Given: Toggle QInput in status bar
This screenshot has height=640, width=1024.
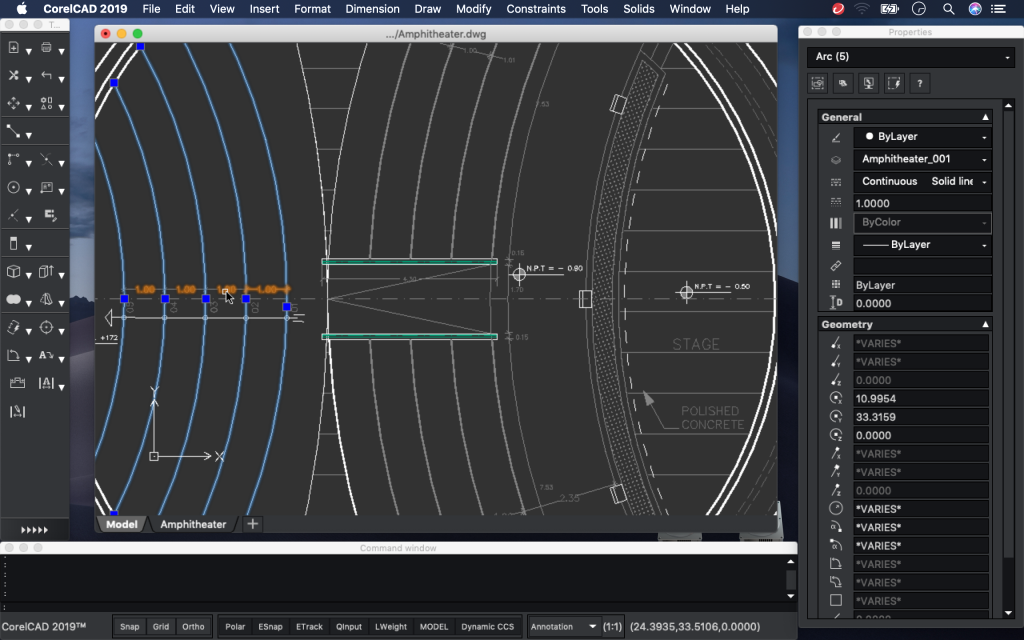Looking at the screenshot, I should point(349,626).
